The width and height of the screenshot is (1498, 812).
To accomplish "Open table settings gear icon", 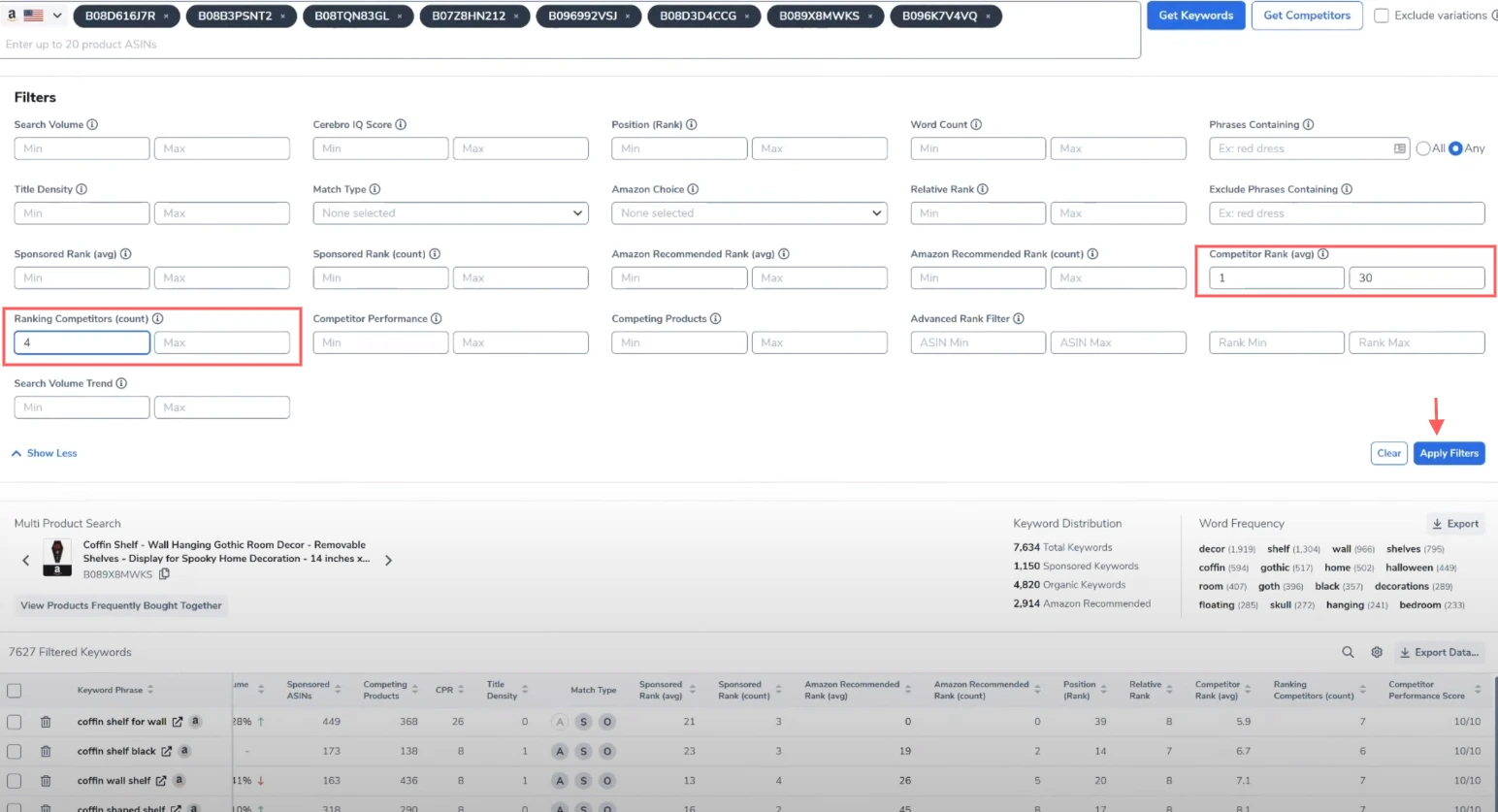I will pos(1377,653).
